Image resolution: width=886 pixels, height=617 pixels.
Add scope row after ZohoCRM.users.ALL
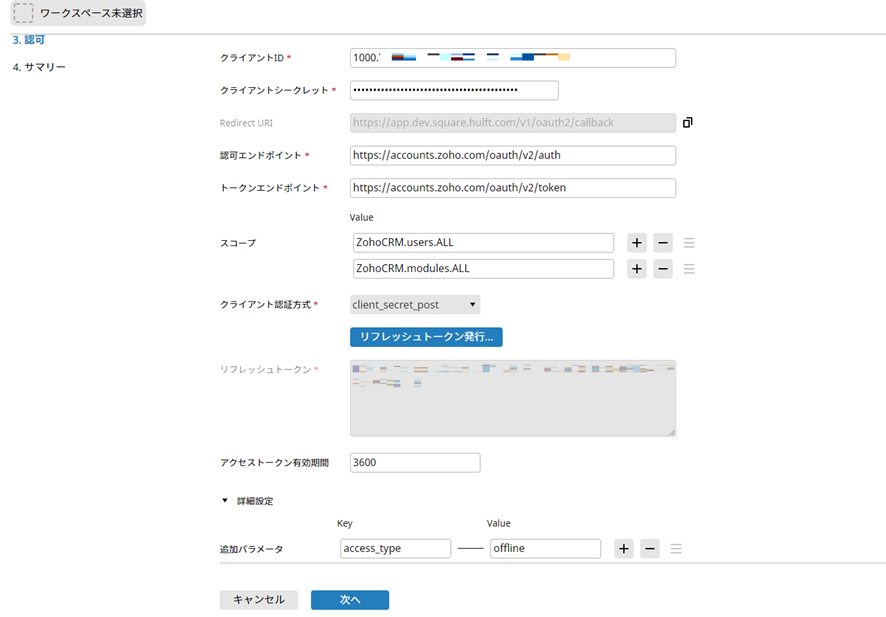636,243
